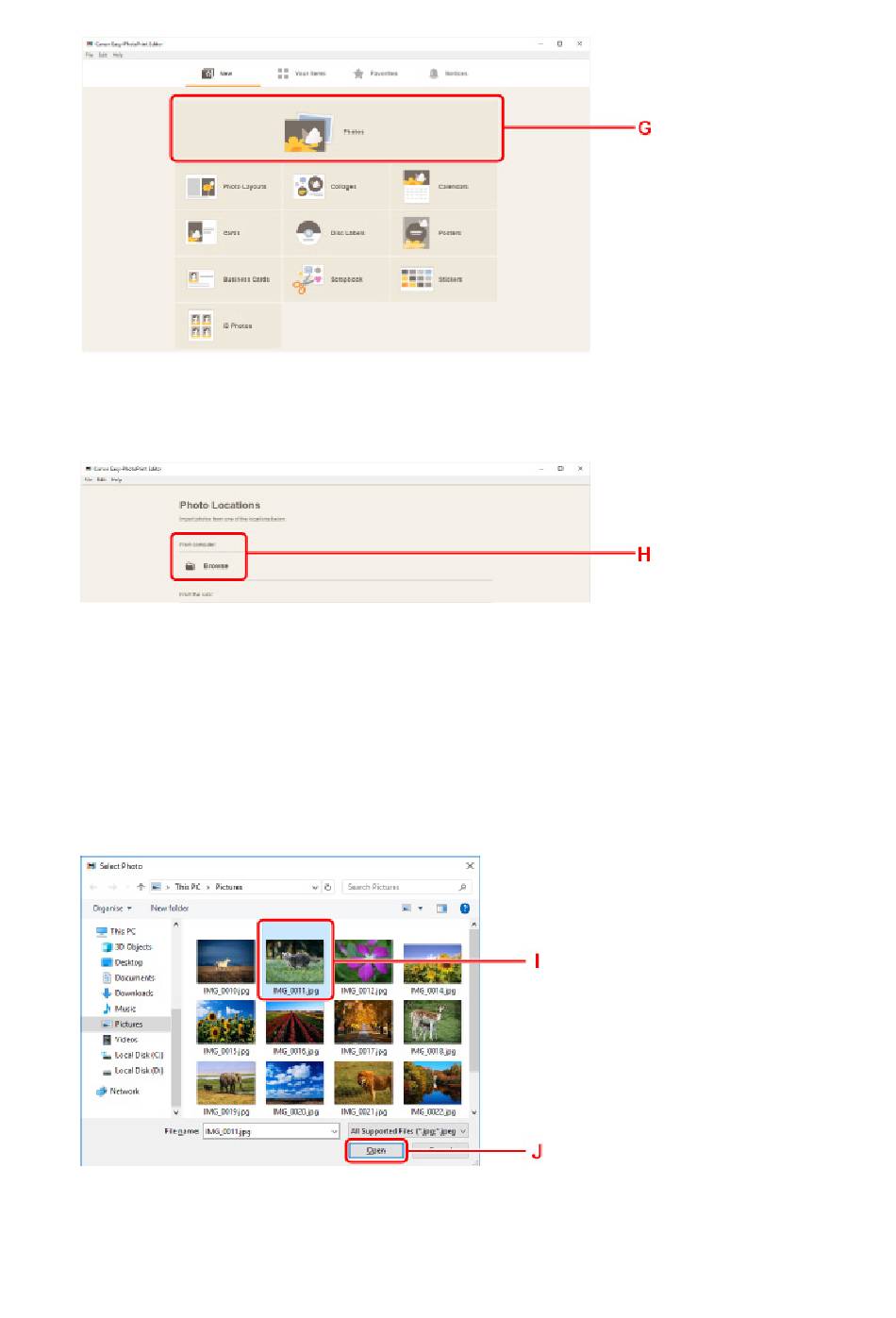Select Music in navigation tree
The width and height of the screenshot is (896, 1318).
tap(119, 1009)
